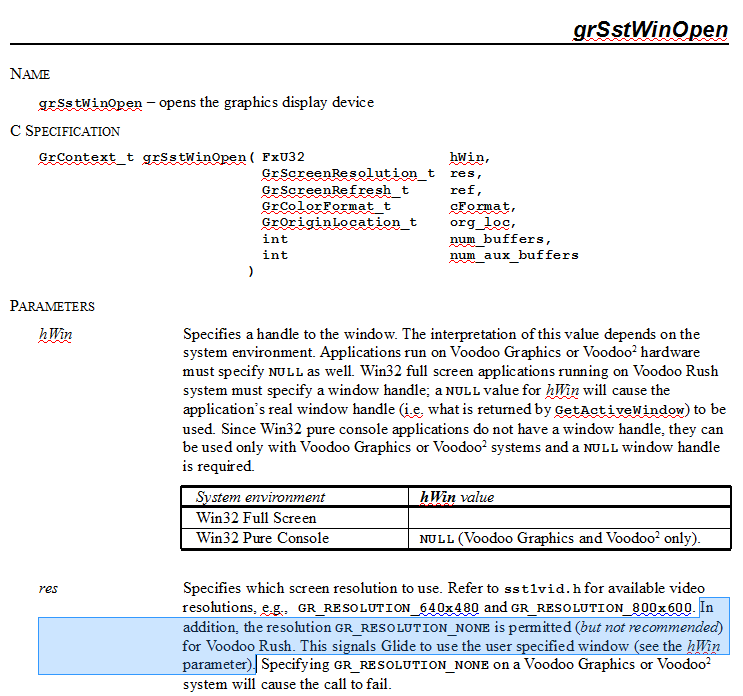Image resolution: width=743 pixels, height=696 pixels.
Task: Click the italic res parameter label
Action: click(48, 588)
